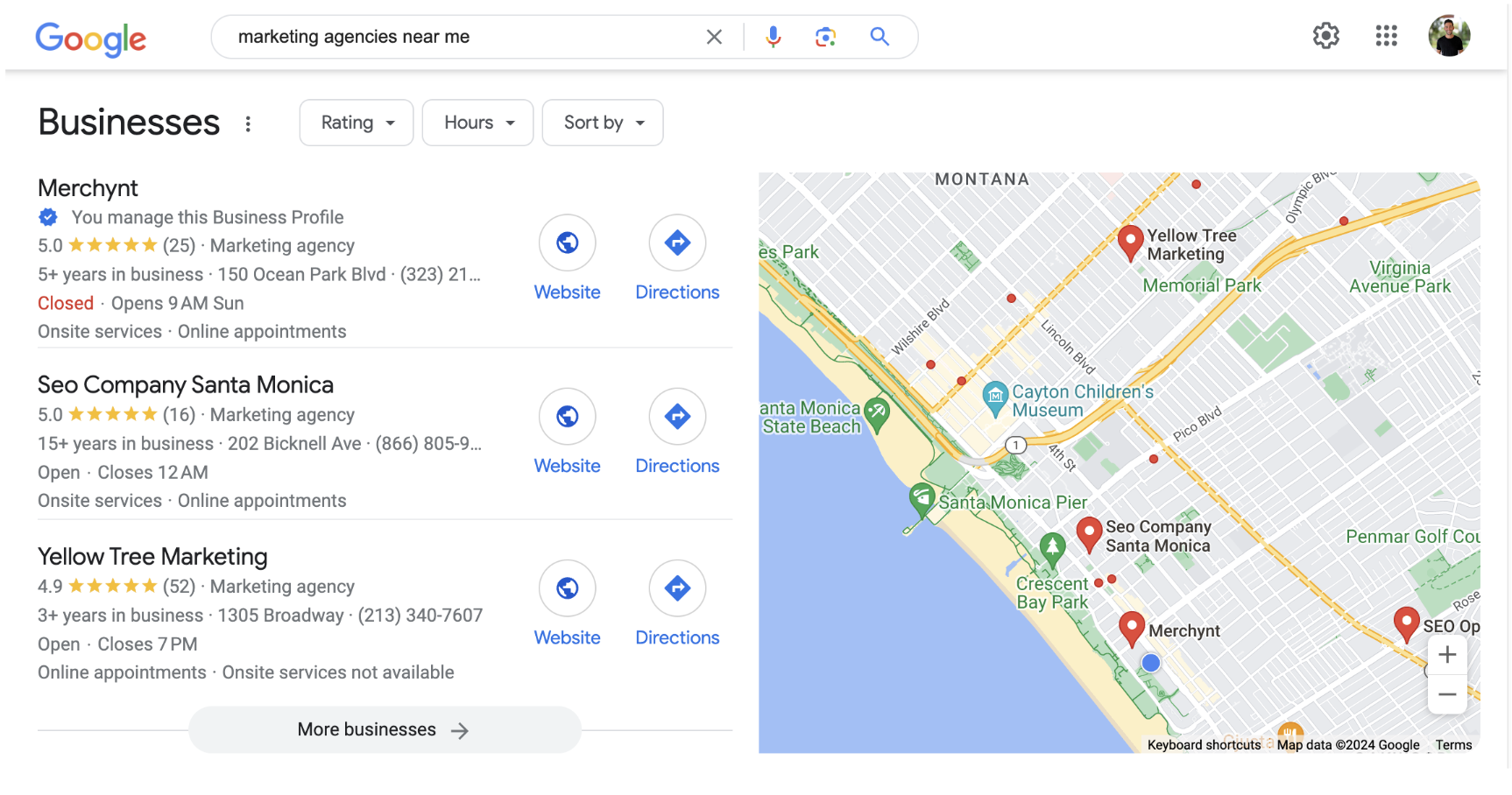Click 'Open · Closes 7 PM' hours text
Screen dimensions: 1512x795
[x=117, y=644]
